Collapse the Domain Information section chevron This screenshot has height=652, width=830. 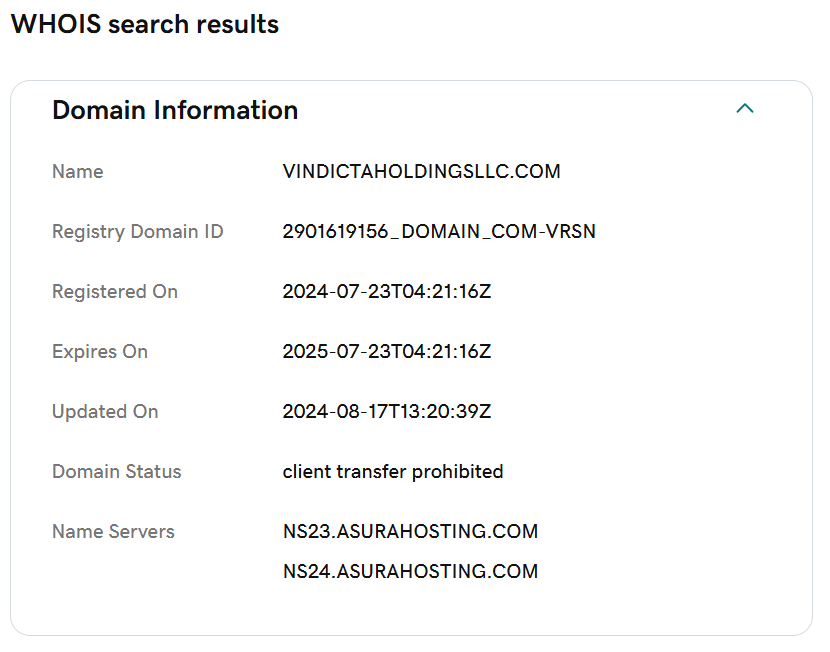(745, 108)
